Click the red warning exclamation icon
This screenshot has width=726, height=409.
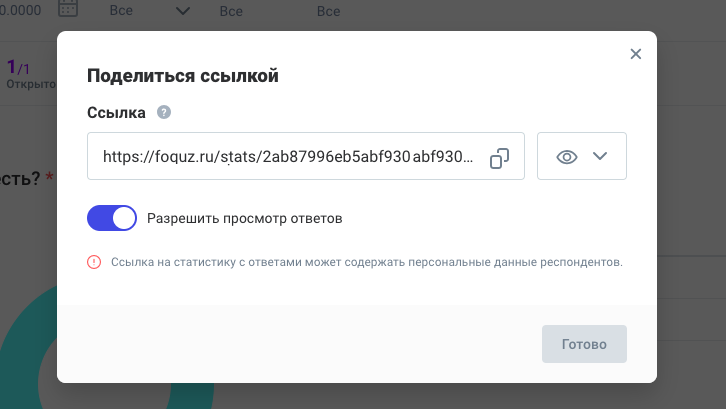(94, 262)
